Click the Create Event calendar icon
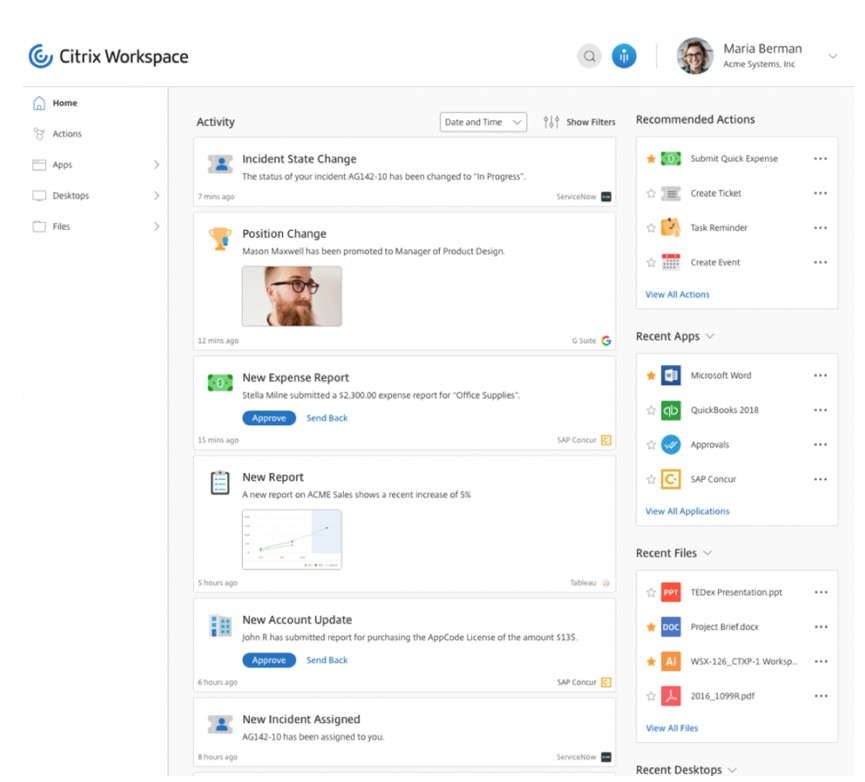Viewport: 865px width, 782px height. [x=671, y=262]
